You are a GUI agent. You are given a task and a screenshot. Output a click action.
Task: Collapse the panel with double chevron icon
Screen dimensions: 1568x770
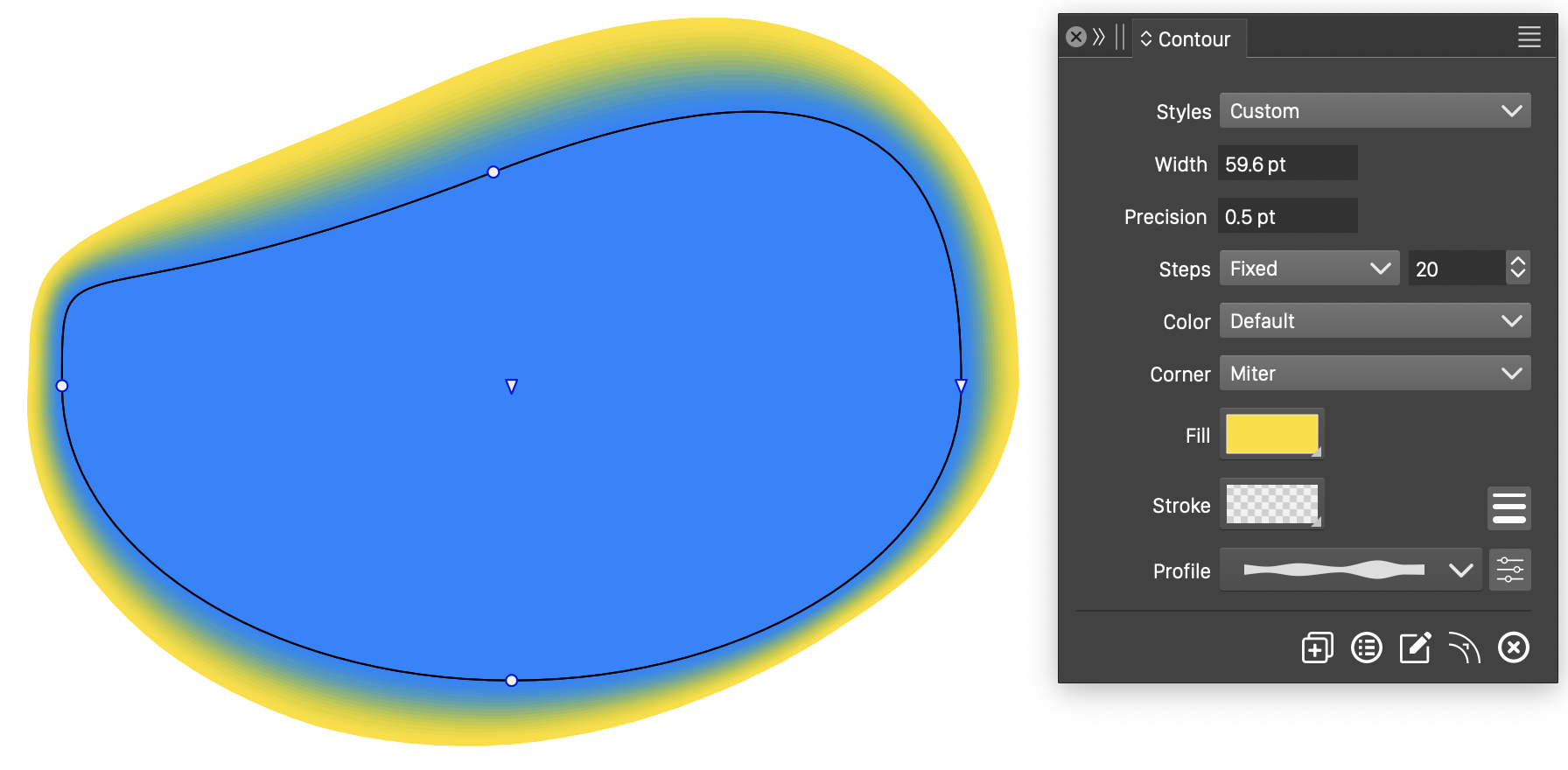[x=1099, y=37]
